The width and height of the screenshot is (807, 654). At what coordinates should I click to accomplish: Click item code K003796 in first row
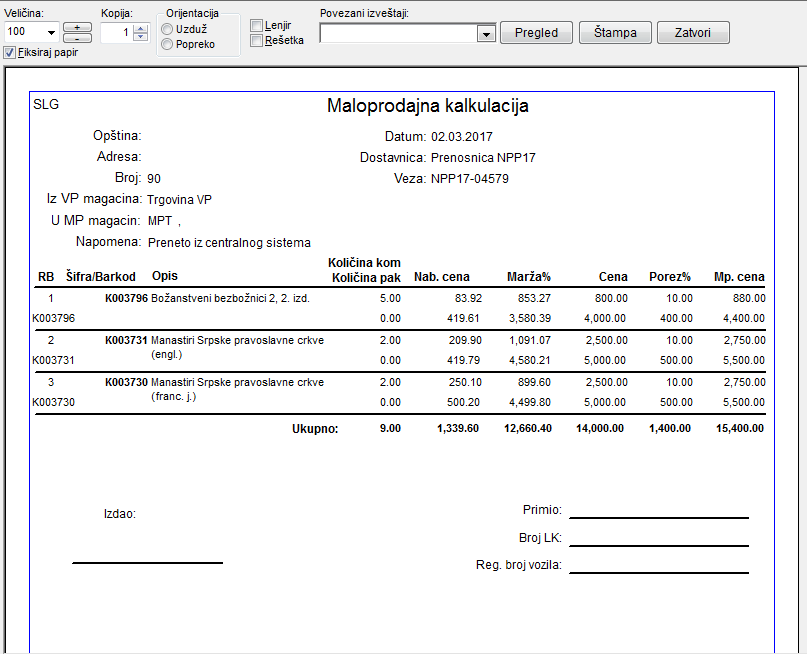pyautogui.click(x=126, y=298)
